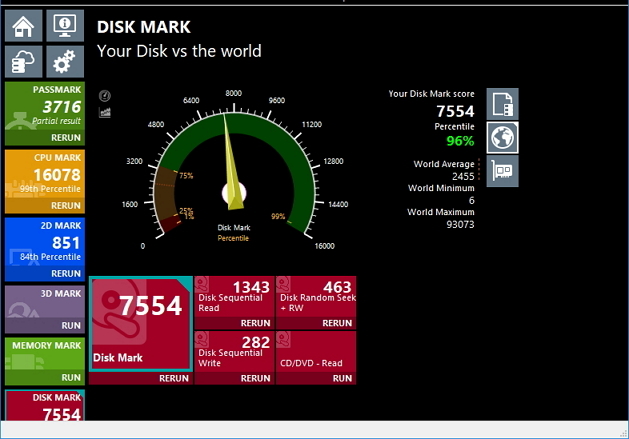Rerun the Disk Sequential Read test
The height and width of the screenshot is (439, 629).
(255, 323)
